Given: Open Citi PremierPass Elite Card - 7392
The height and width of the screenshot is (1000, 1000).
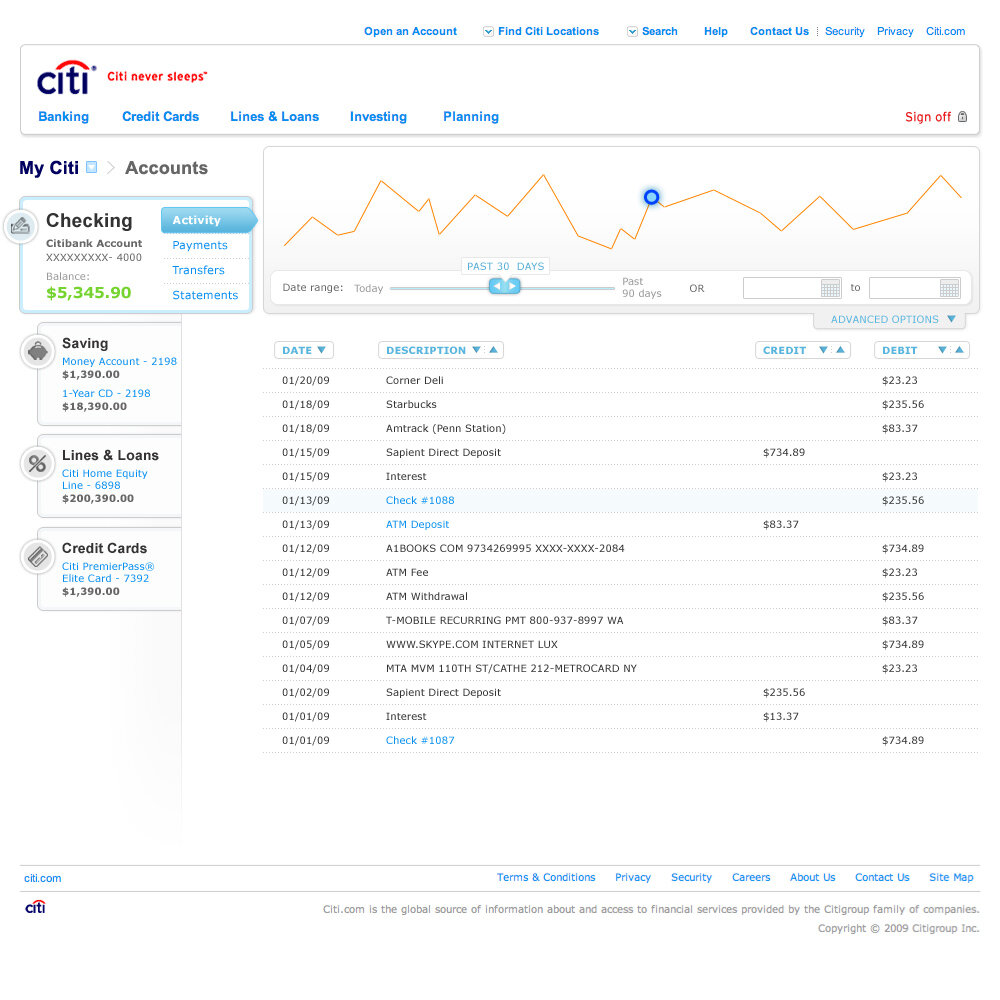Looking at the screenshot, I should point(108,572).
